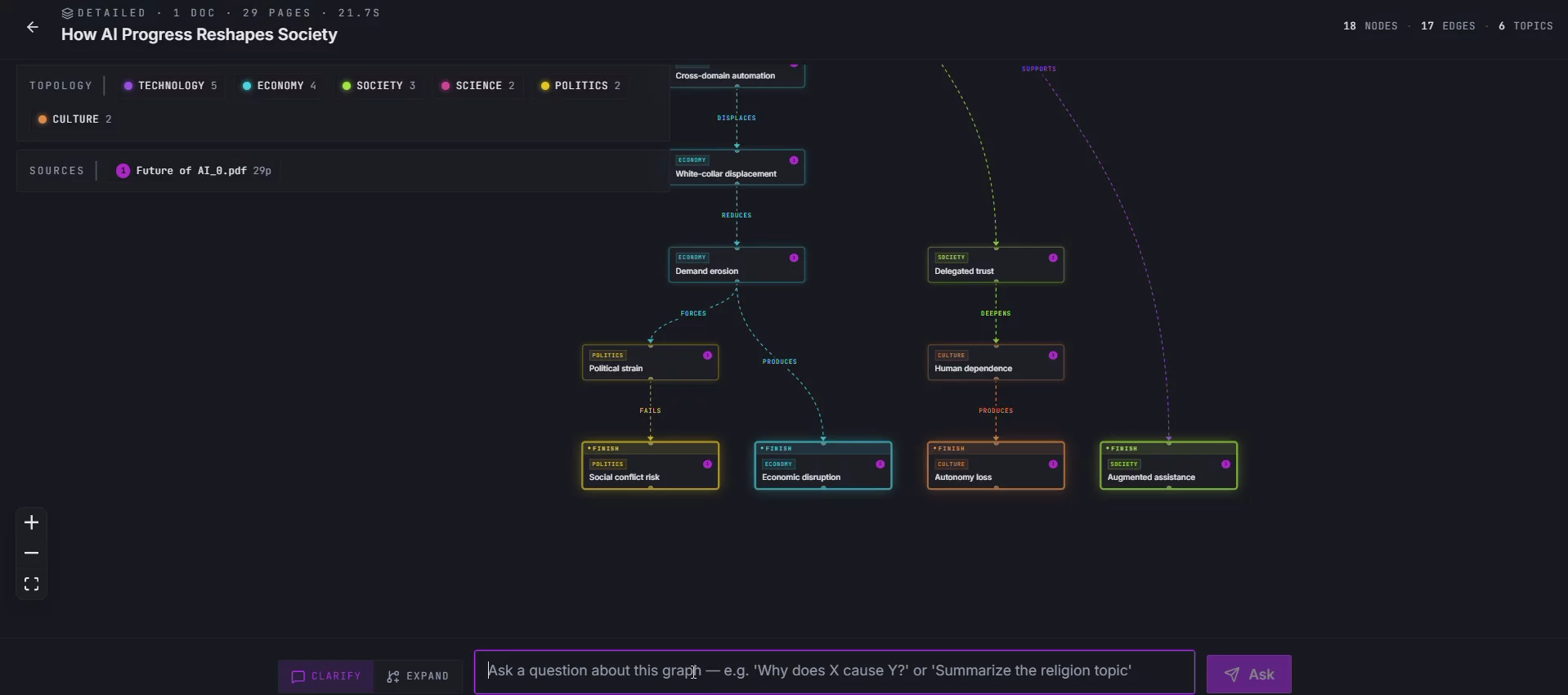Filter by the Science topic
Viewport: 1568px width, 695px height.
478,86
